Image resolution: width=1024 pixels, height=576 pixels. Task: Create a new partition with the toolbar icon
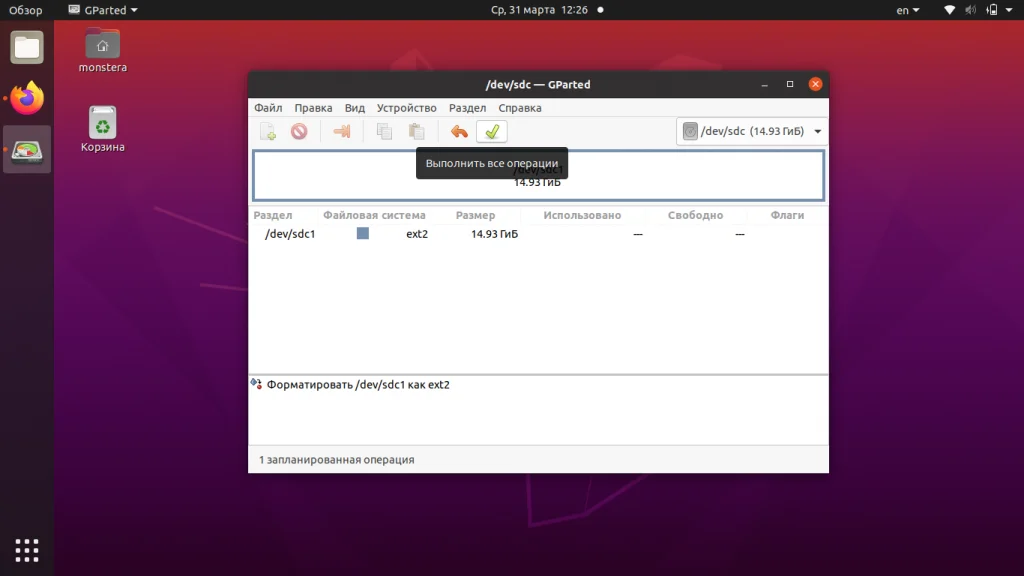click(267, 131)
